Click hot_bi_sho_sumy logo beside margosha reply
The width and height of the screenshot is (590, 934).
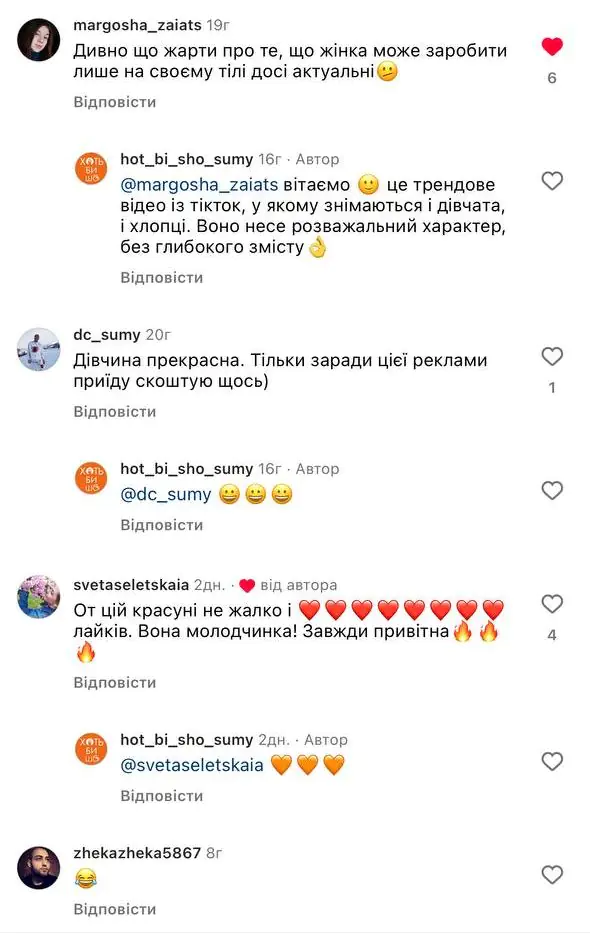pos(91,169)
